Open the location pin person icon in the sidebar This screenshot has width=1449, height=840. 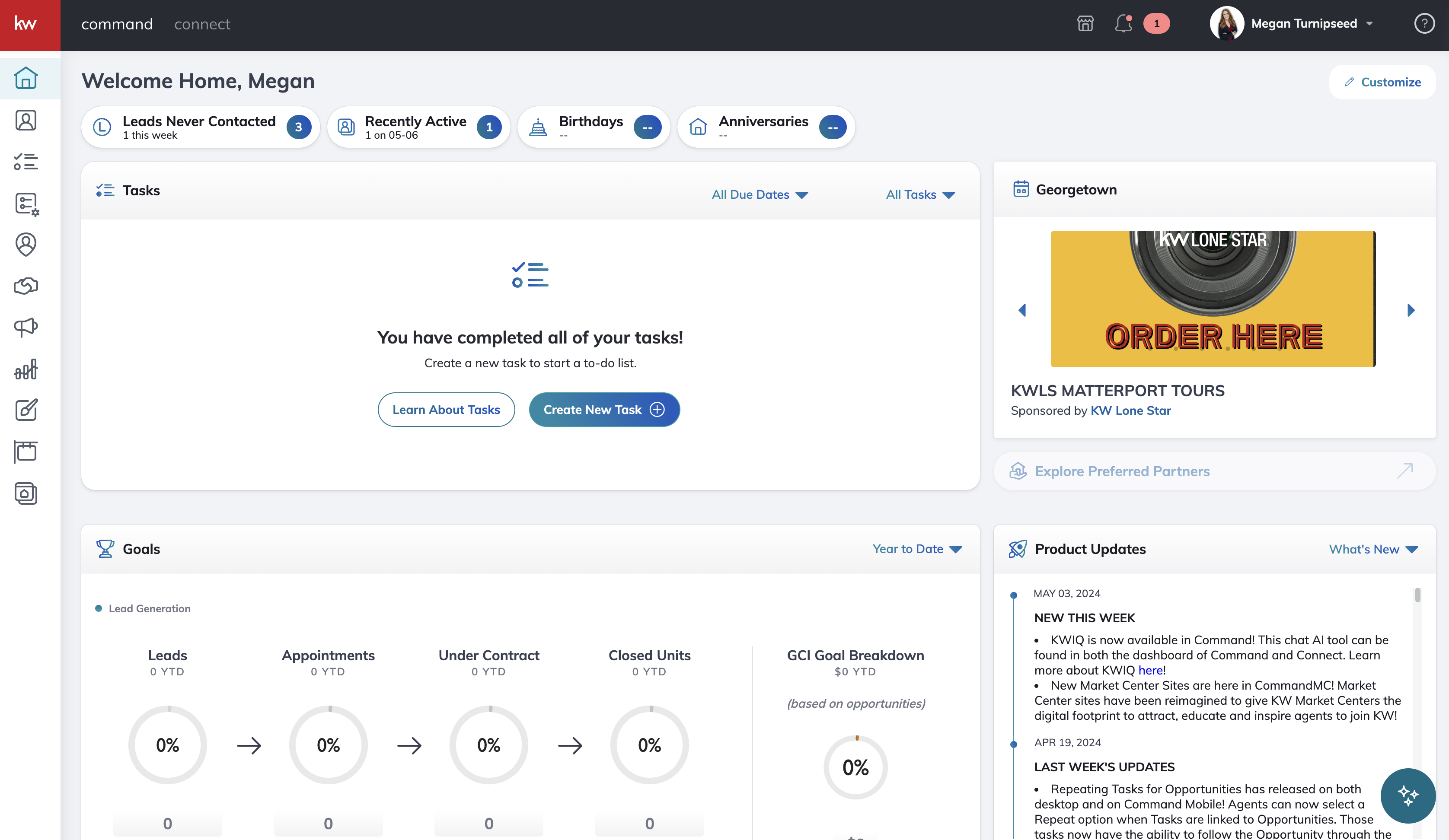click(x=26, y=245)
